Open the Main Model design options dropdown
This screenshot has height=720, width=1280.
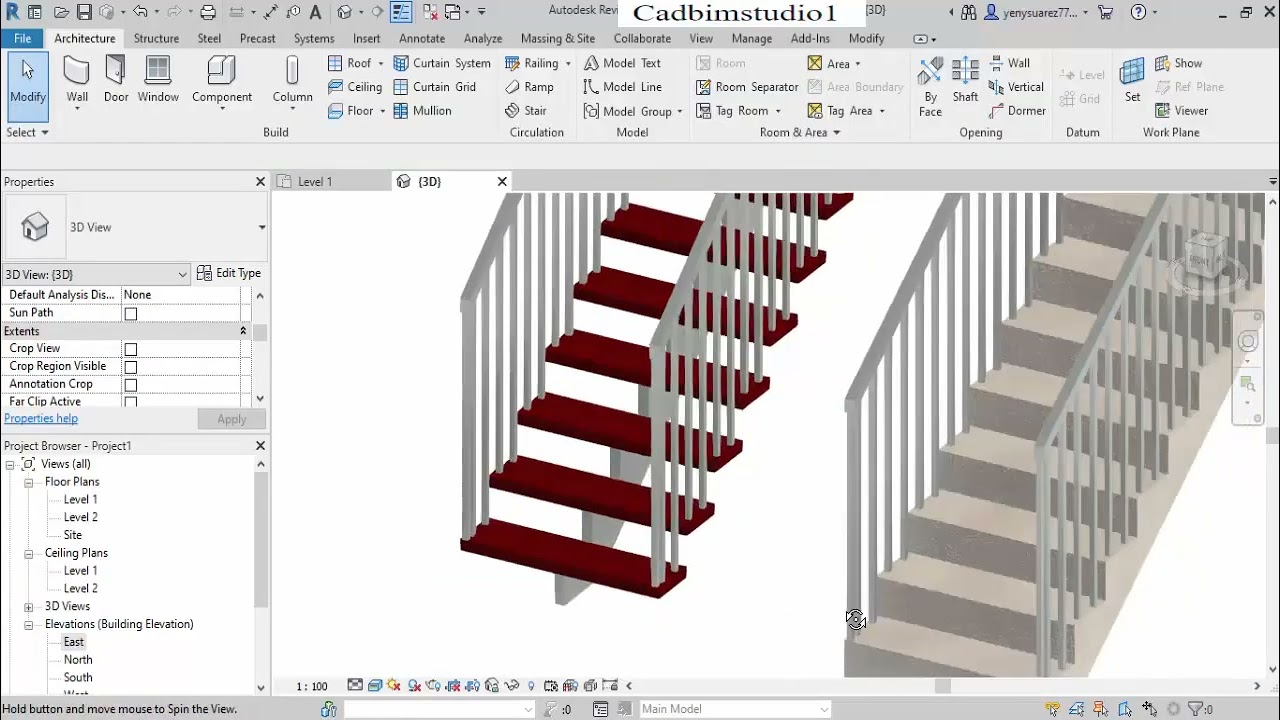(735, 709)
